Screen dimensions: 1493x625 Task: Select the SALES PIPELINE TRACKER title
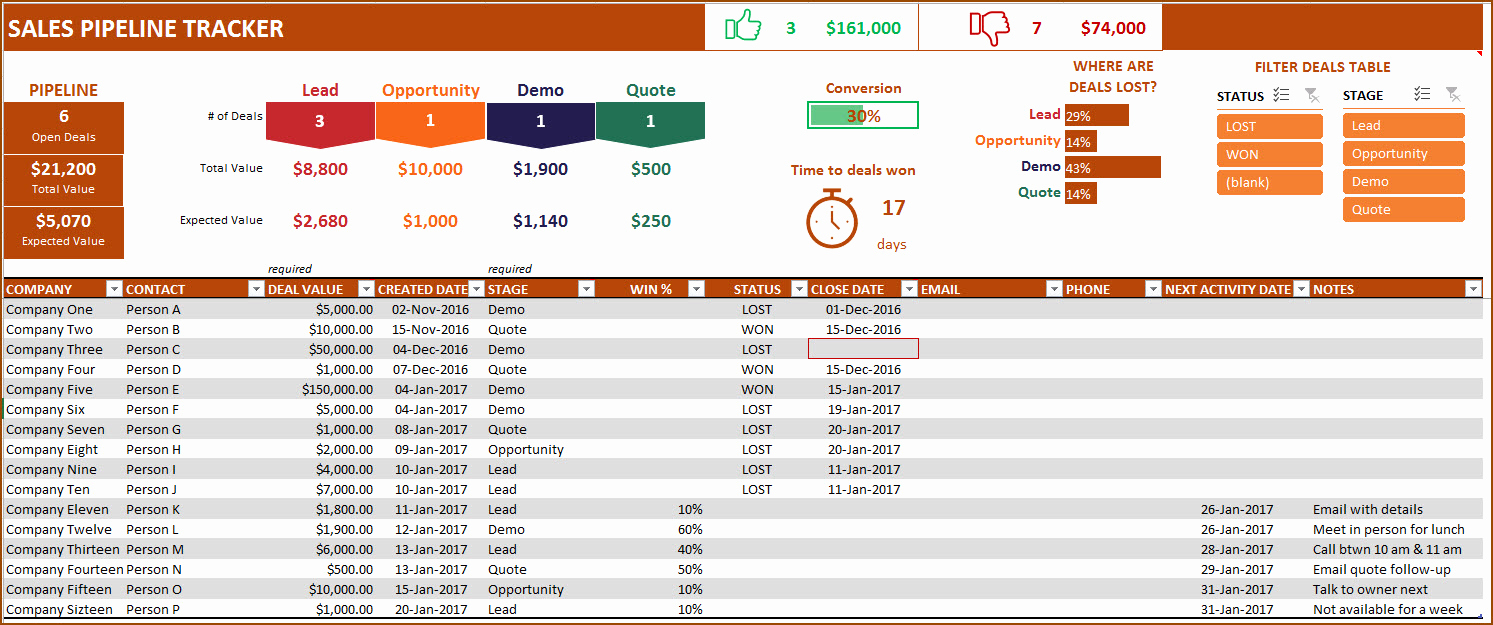(146, 29)
